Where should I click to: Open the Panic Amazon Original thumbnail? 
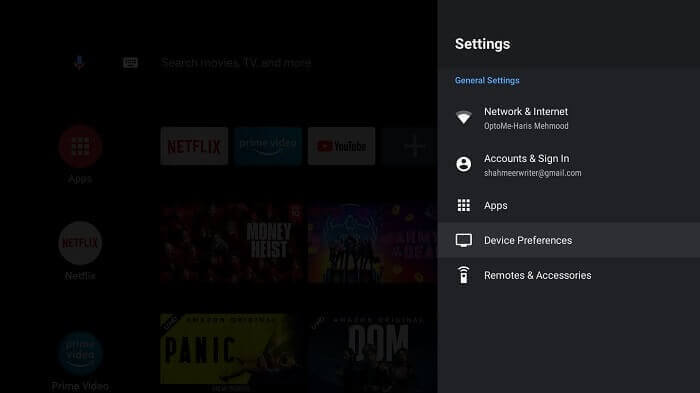pyautogui.click(x=232, y=349)
